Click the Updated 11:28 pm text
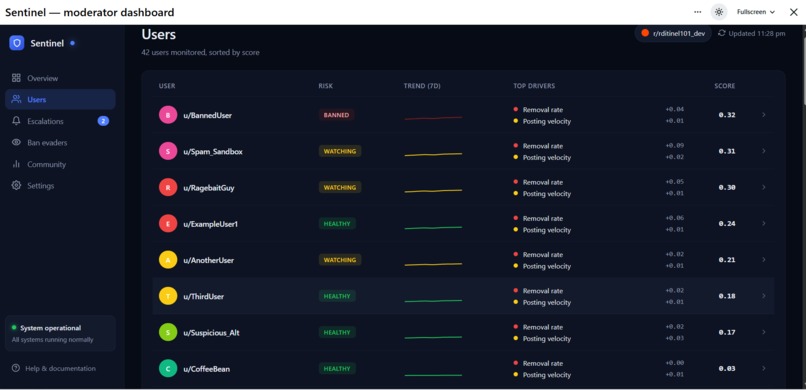This screenshot has width=806, height=390. [757, 33]
